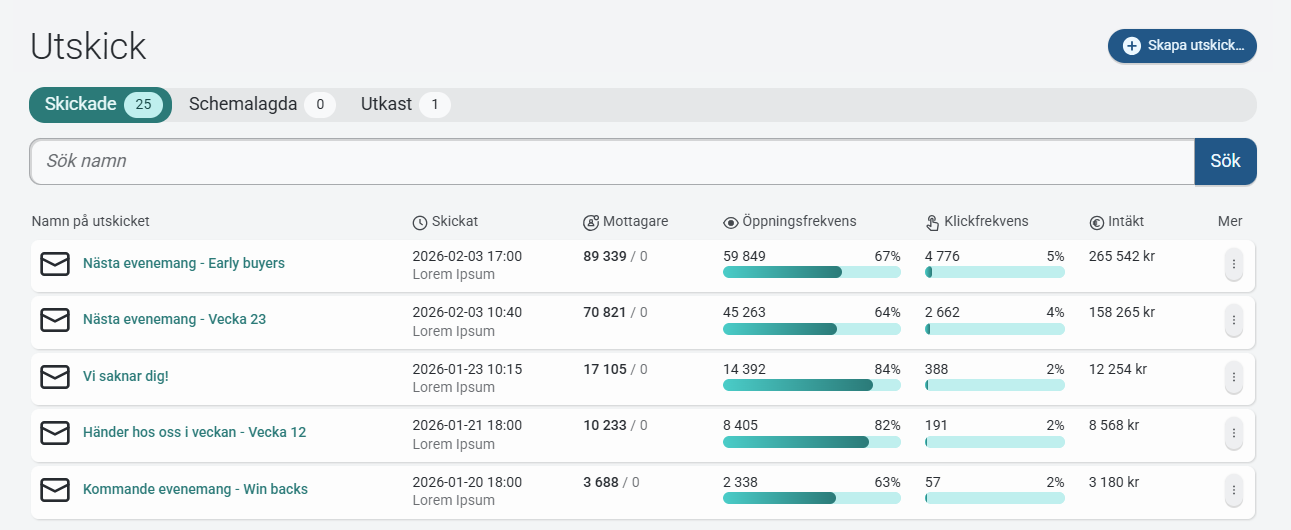Image resolution: width=1291 pixels, height=530 pixels.
Task: Click the eye icon beside Öppningsfrekvens
Action: (x=731, y=222)
